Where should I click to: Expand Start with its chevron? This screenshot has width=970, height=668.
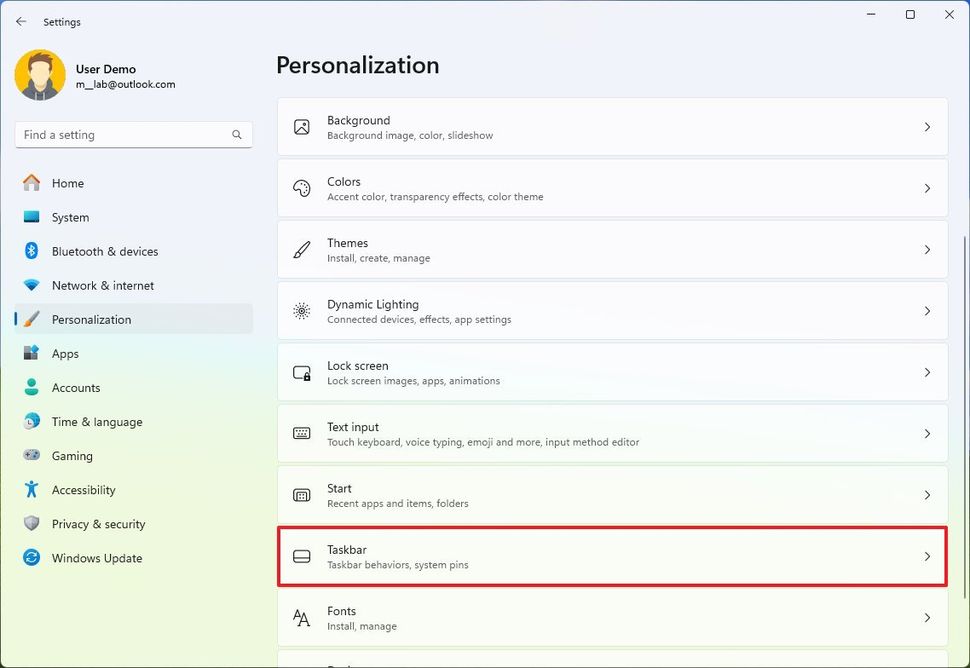tap(927, 495)
